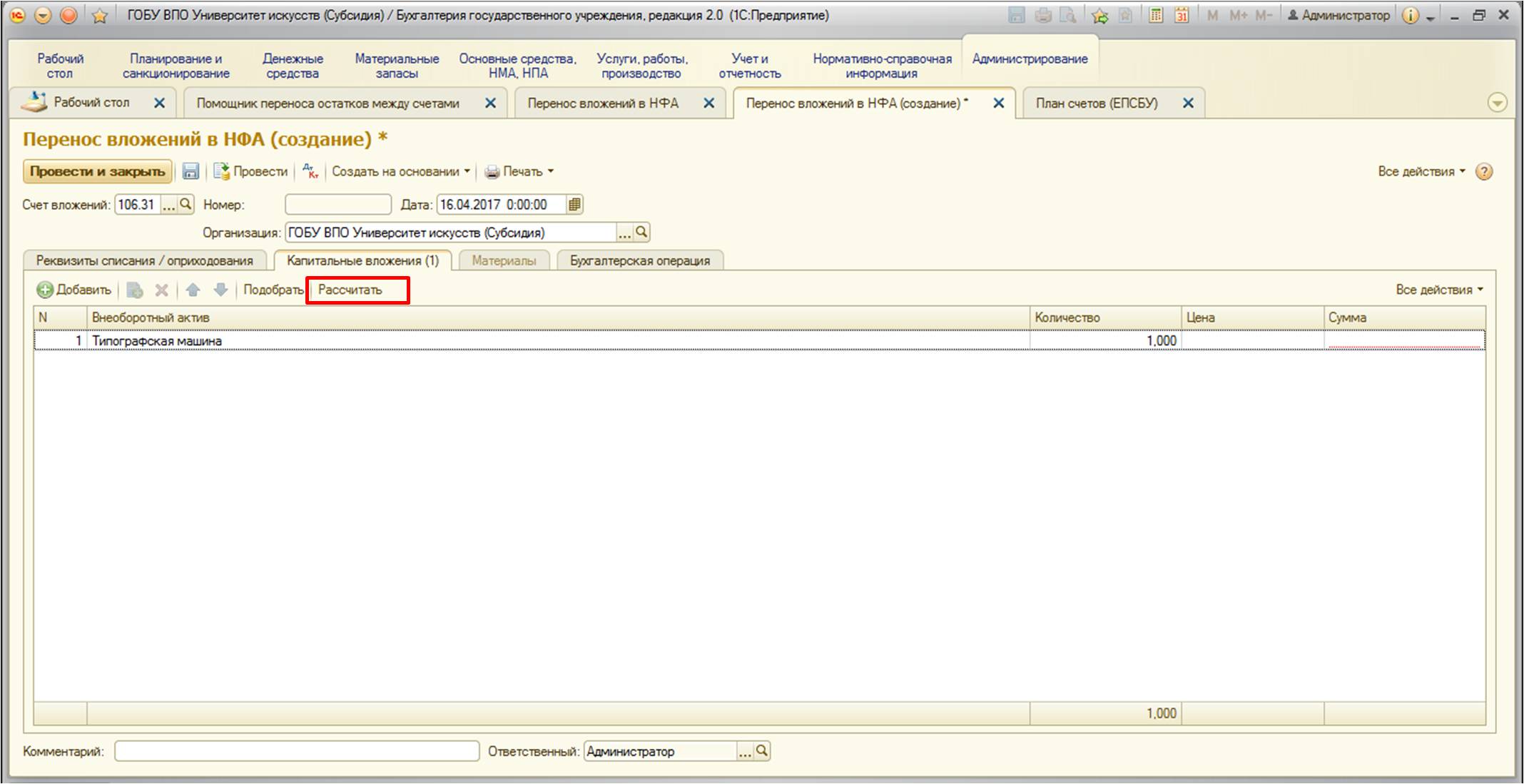Click the help question mark icon

(x=1484, y=171)
